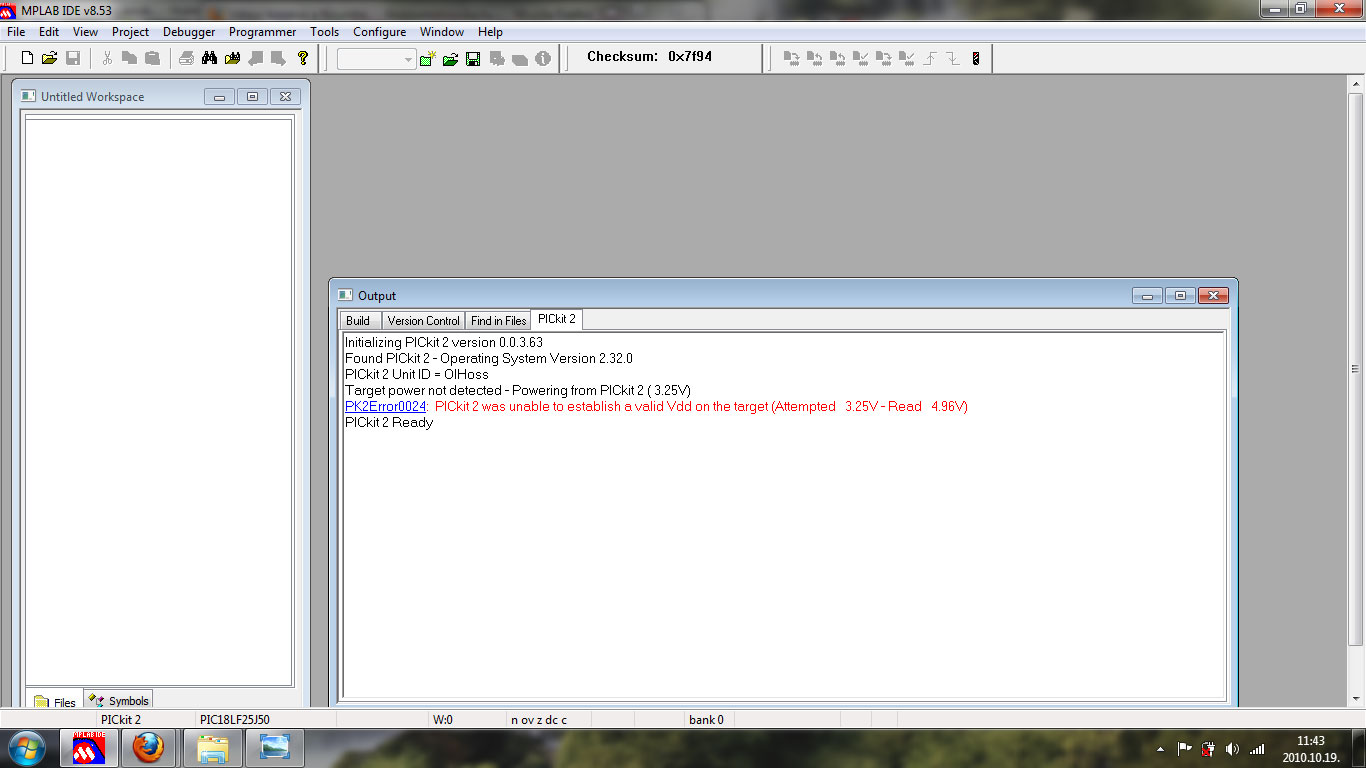
Task: Click the Copy toolbar icon
Action: 129,58
